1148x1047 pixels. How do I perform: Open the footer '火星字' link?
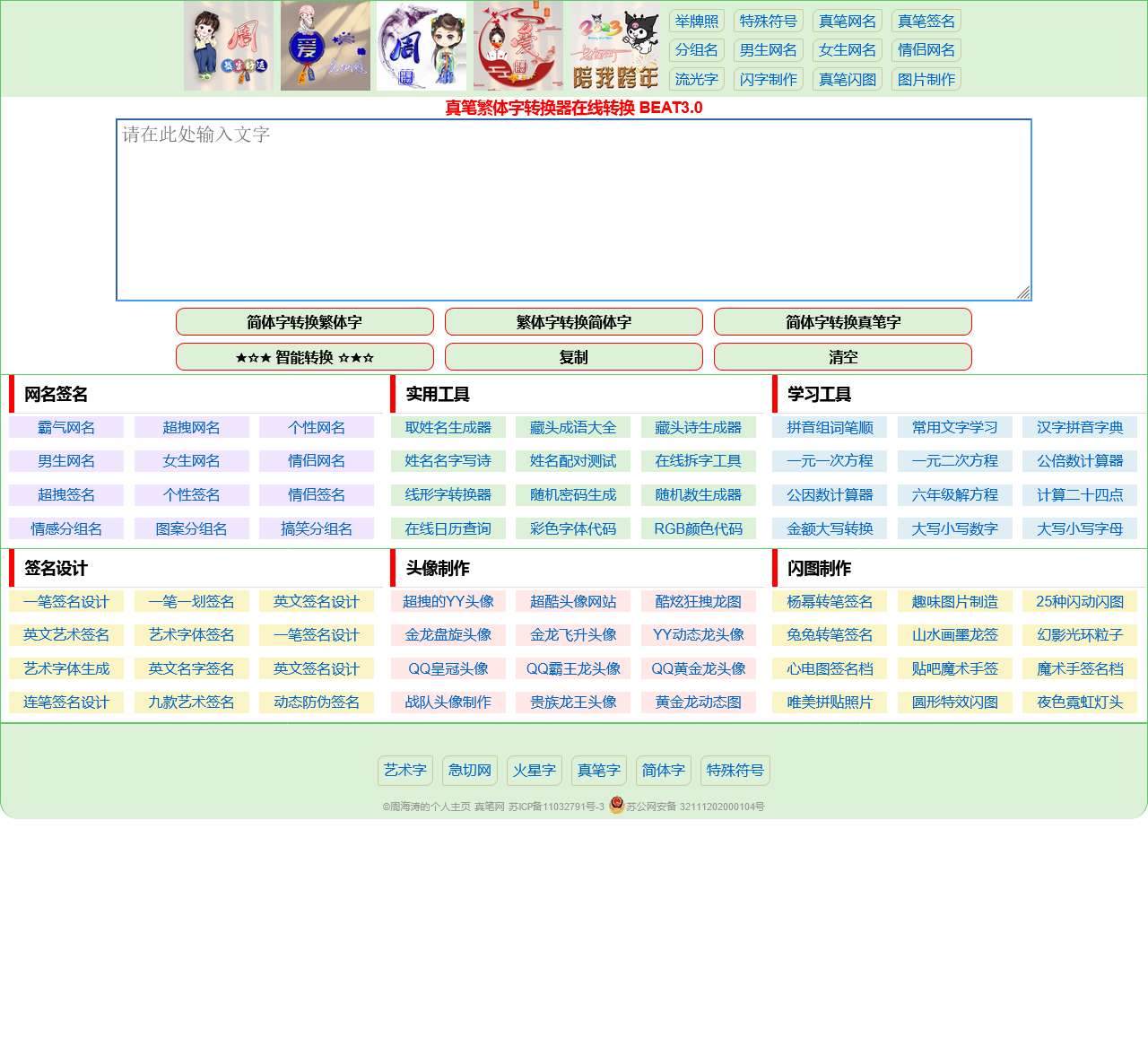point(535,771)
